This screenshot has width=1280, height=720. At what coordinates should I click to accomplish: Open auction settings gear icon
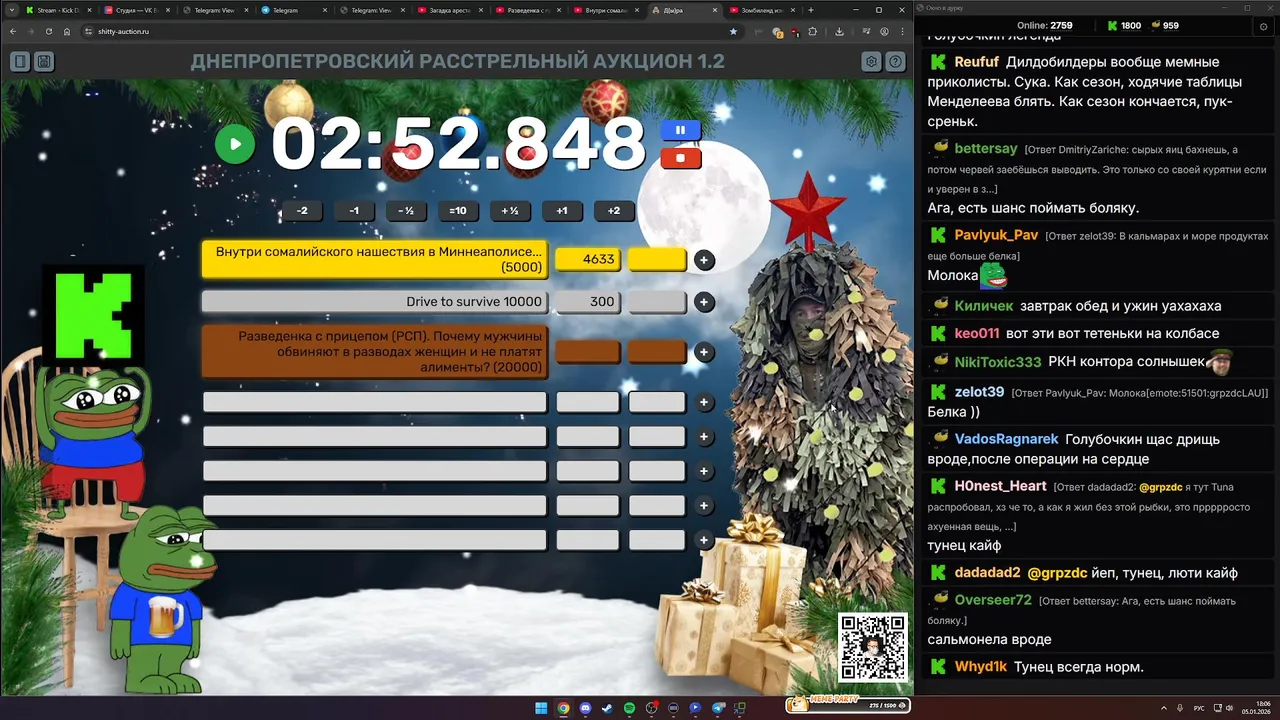tap(872, 62)
